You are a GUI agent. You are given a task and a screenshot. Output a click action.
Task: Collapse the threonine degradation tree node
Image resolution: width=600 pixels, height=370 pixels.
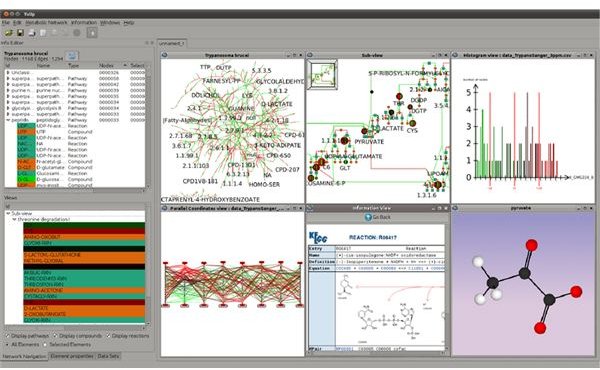(x=15, y=219)
